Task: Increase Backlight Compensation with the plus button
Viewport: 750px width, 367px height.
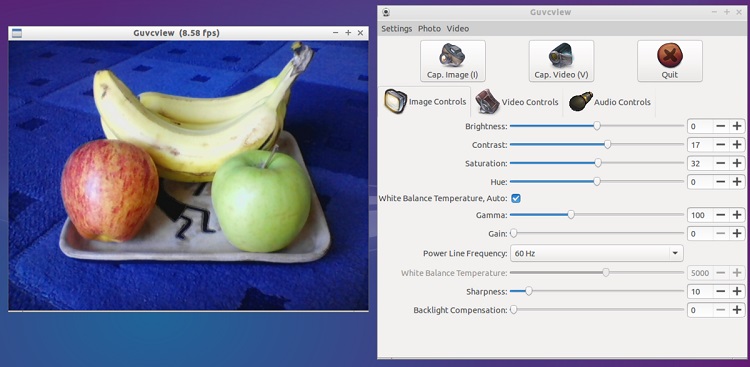Action: (737, 310)
